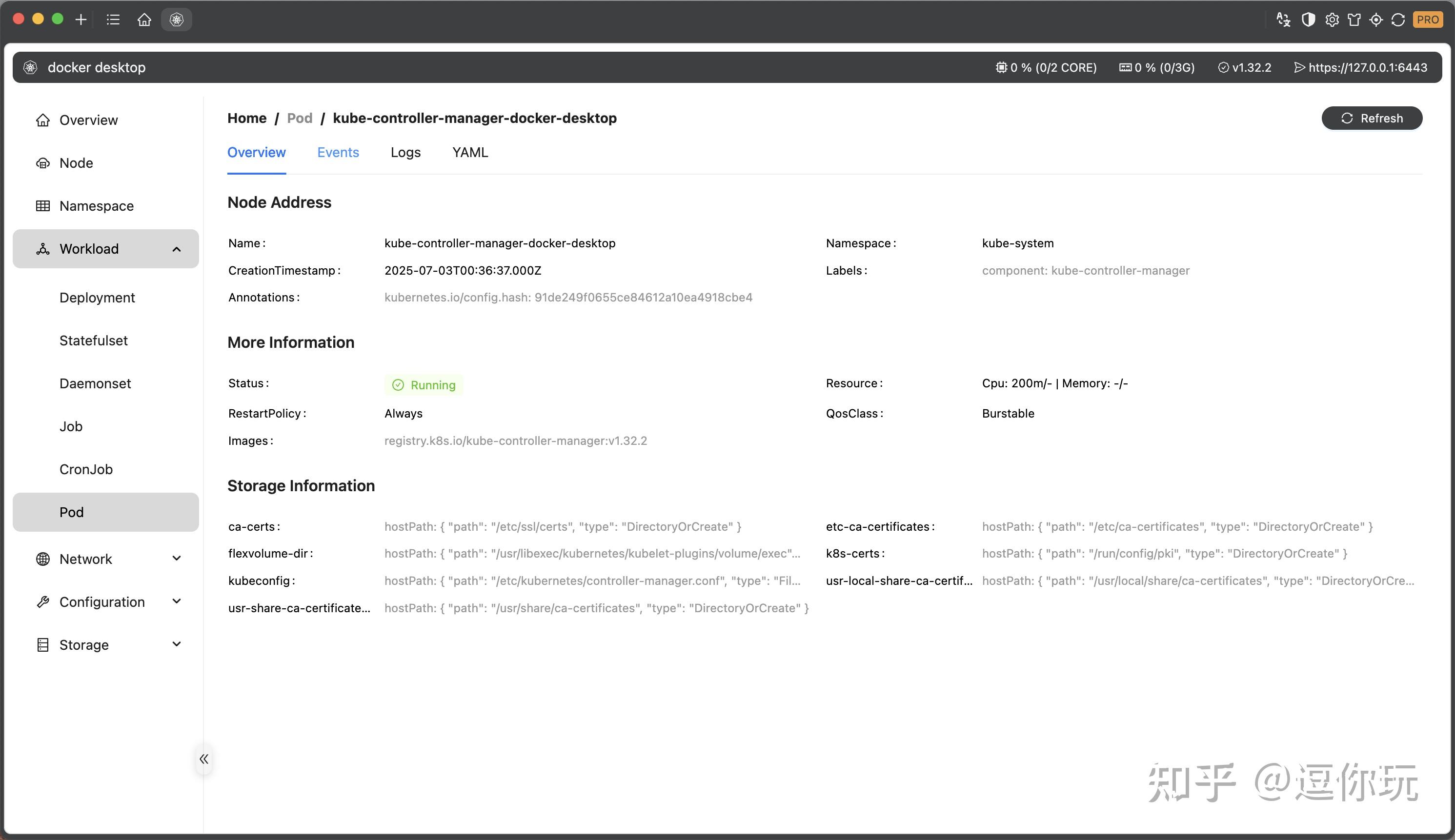Click the crosshair target icon
This screenshot has height=840, width=1455.
pos(1376,20)
